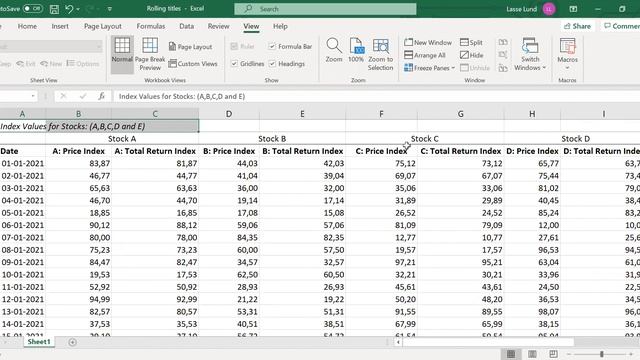Open the Zoom dialog
This screenshot has width=640, height=360.
334,51
